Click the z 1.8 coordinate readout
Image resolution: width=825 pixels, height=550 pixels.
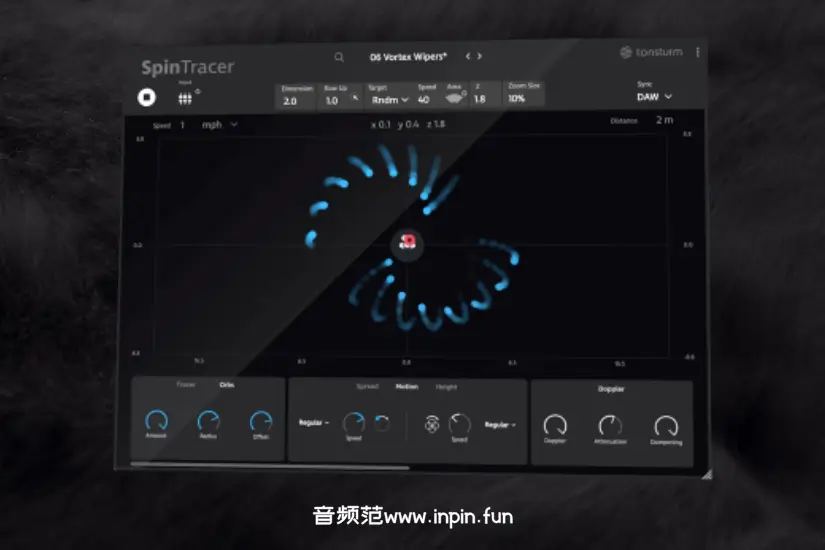coord(436,124)
